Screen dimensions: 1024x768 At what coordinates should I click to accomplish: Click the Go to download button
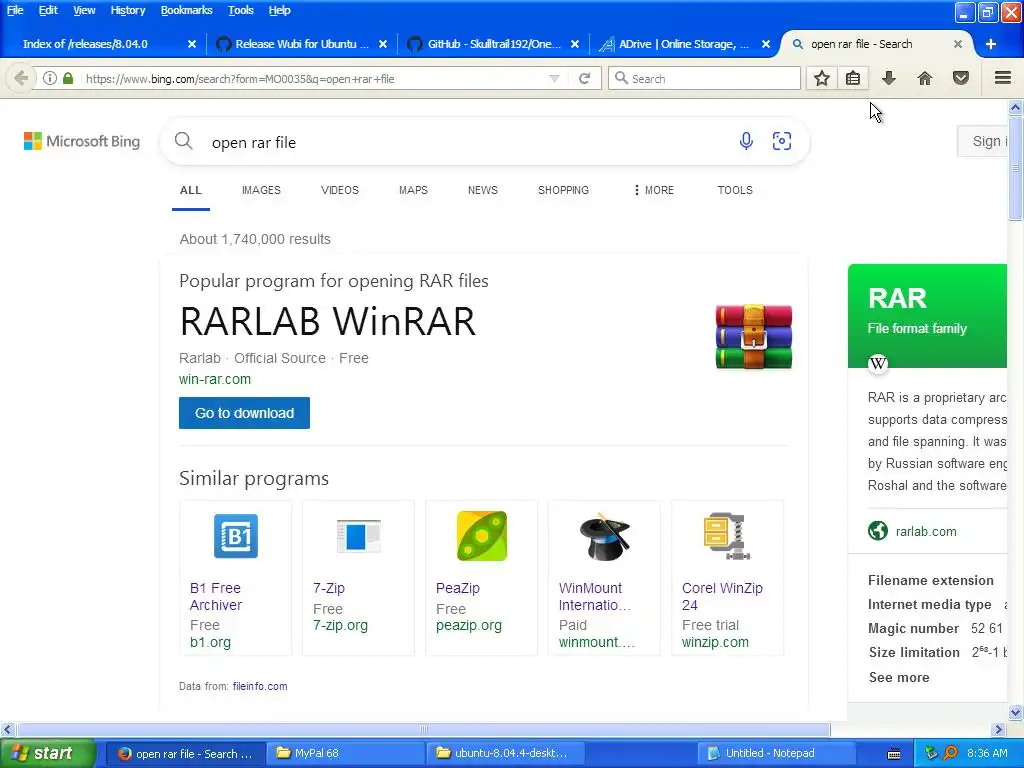point(244,413)
